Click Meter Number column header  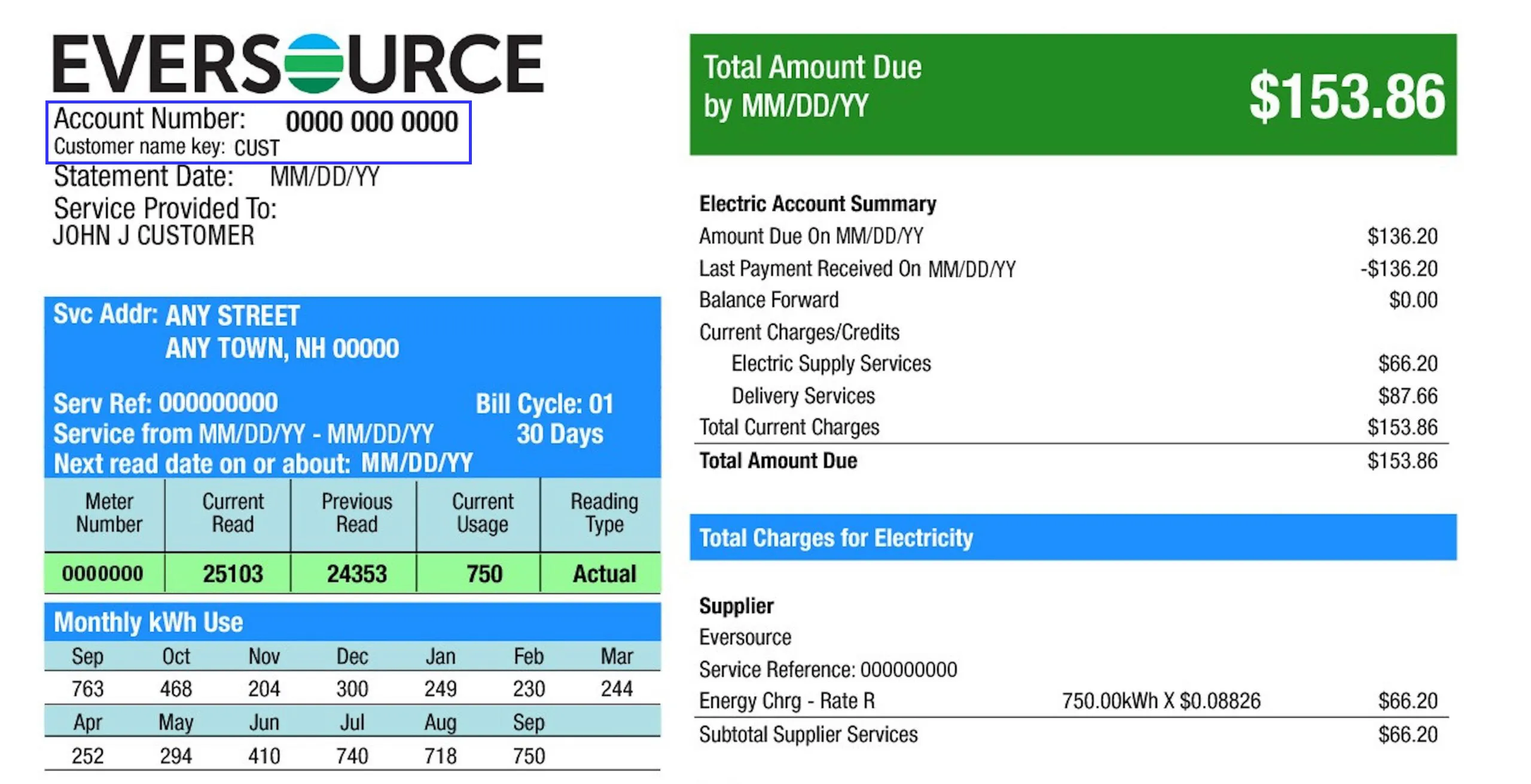pos(109,513)
